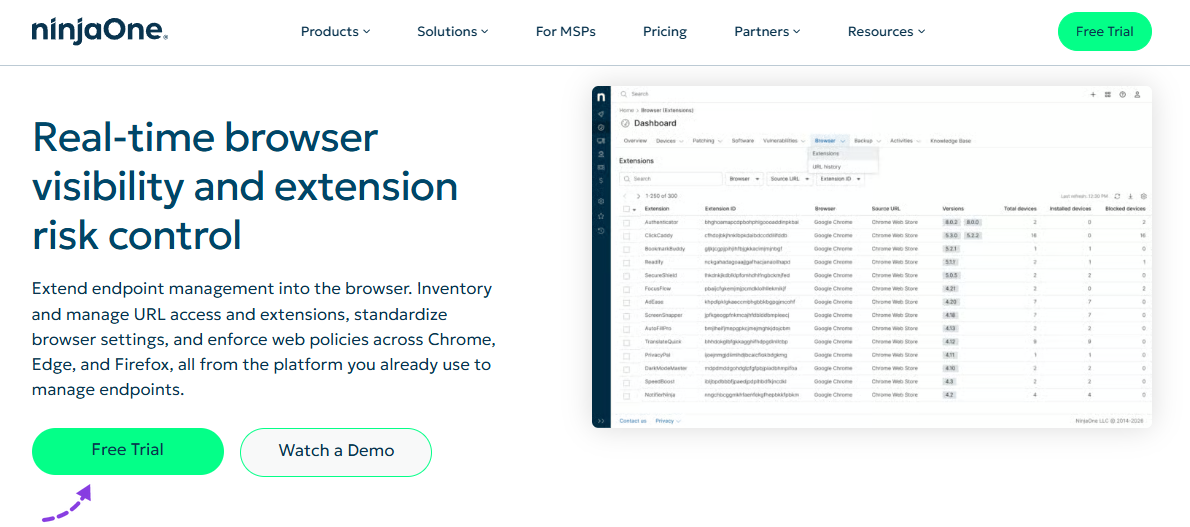
Task: Open the Extension ID filter dropdown
Action: pos(841,179)
